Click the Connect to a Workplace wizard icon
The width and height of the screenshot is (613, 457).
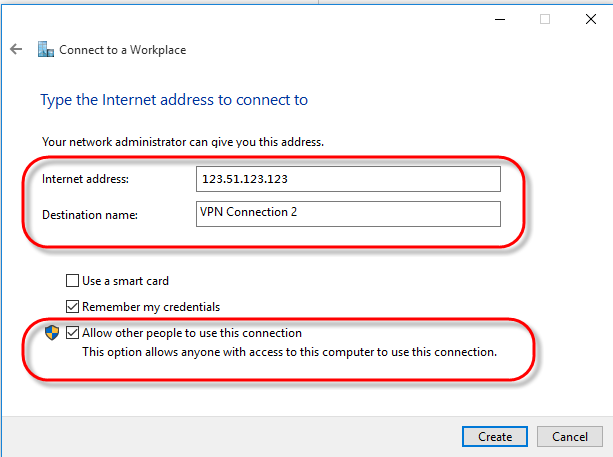pyautogui.click(x=46, y=49)
